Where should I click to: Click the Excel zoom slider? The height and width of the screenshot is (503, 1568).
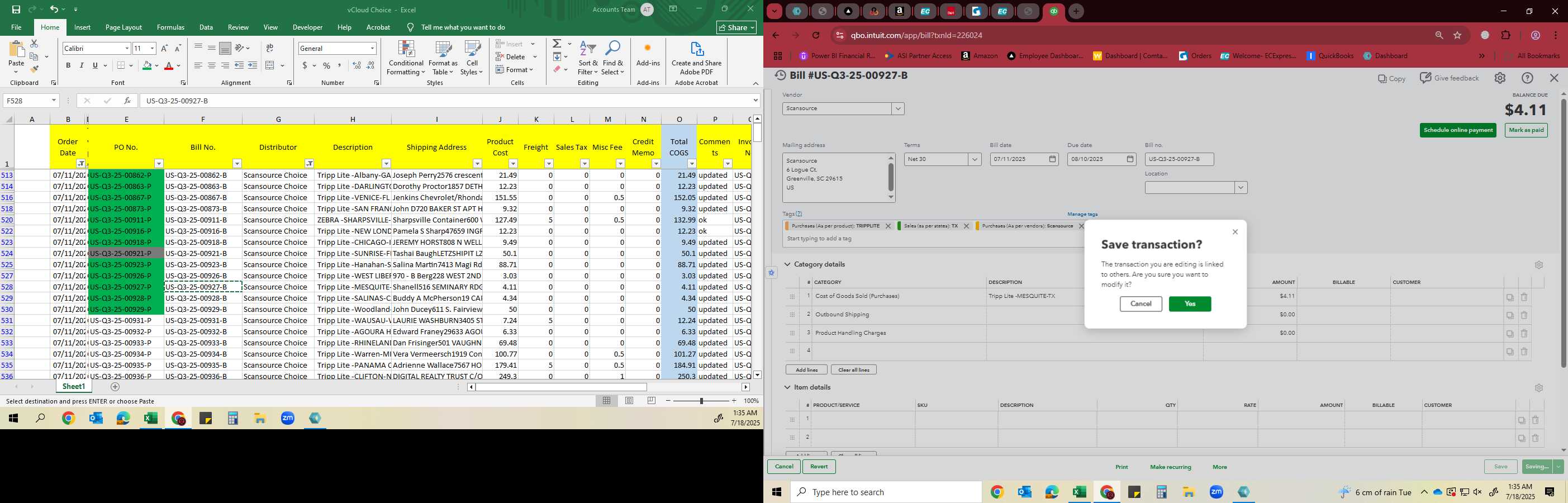(x=701, y=401)
